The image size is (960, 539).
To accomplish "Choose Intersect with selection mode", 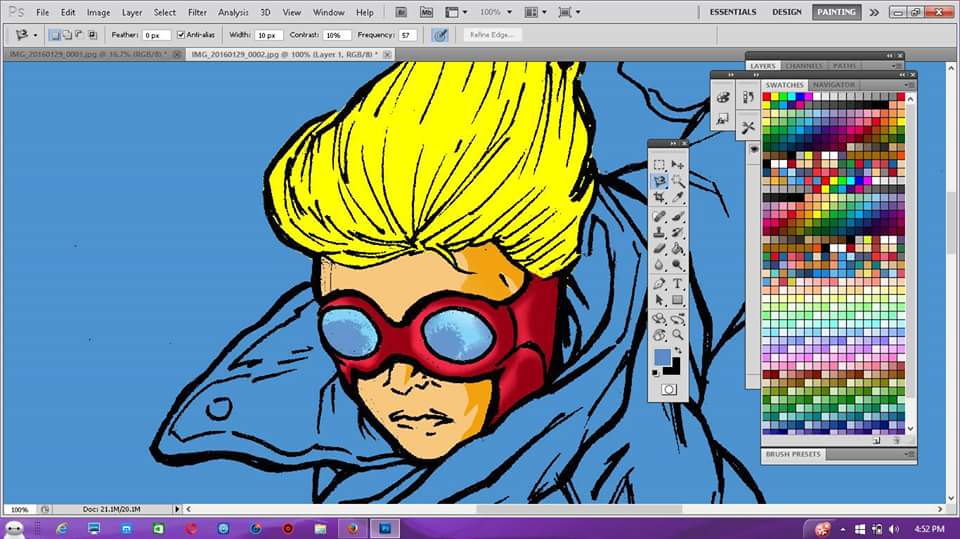I will 92,35.
